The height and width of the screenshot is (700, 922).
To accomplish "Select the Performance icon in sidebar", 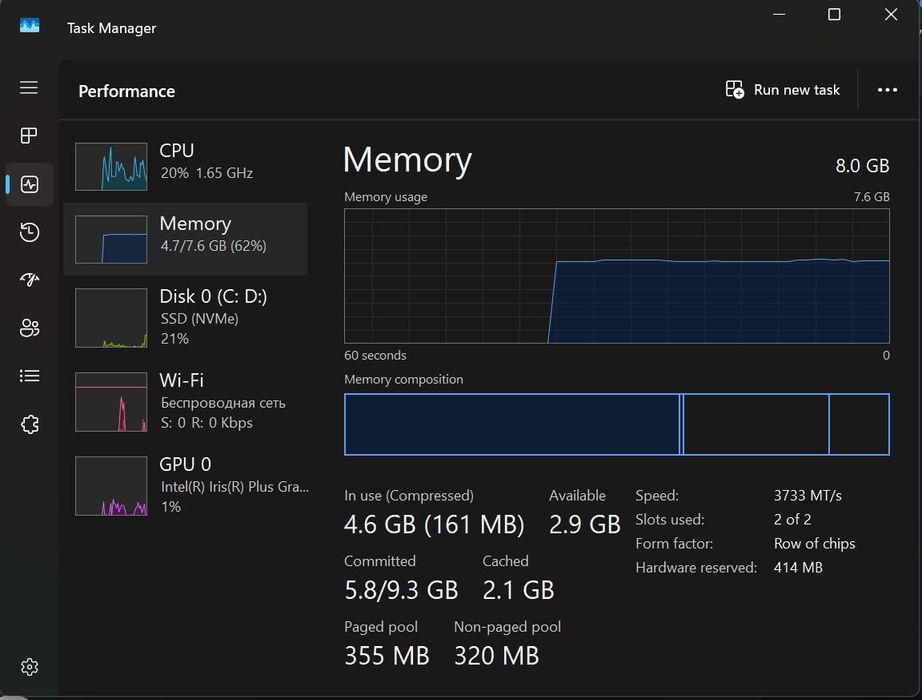I will click(x=29, y=184).
